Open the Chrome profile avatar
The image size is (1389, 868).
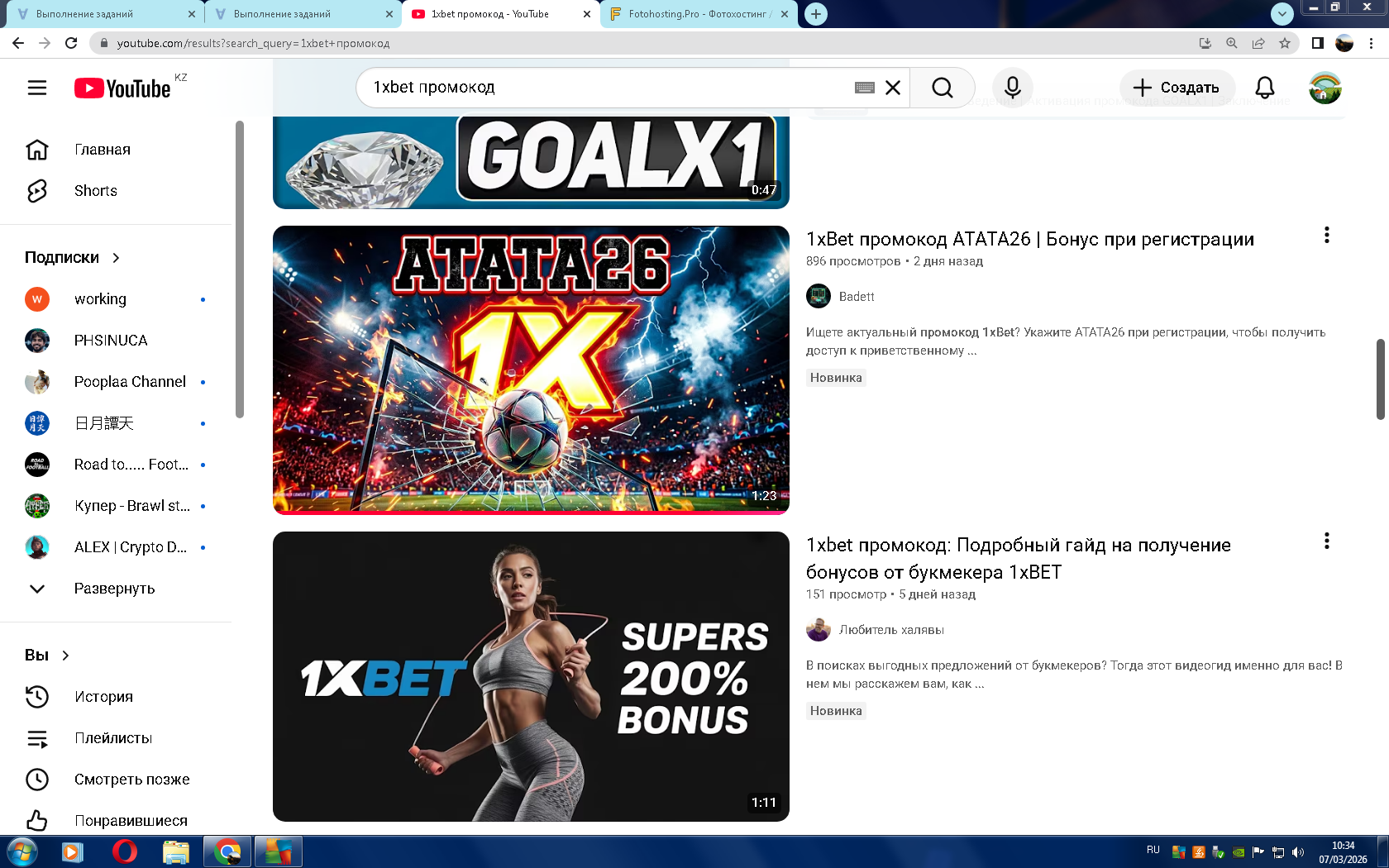[1344, 43]
